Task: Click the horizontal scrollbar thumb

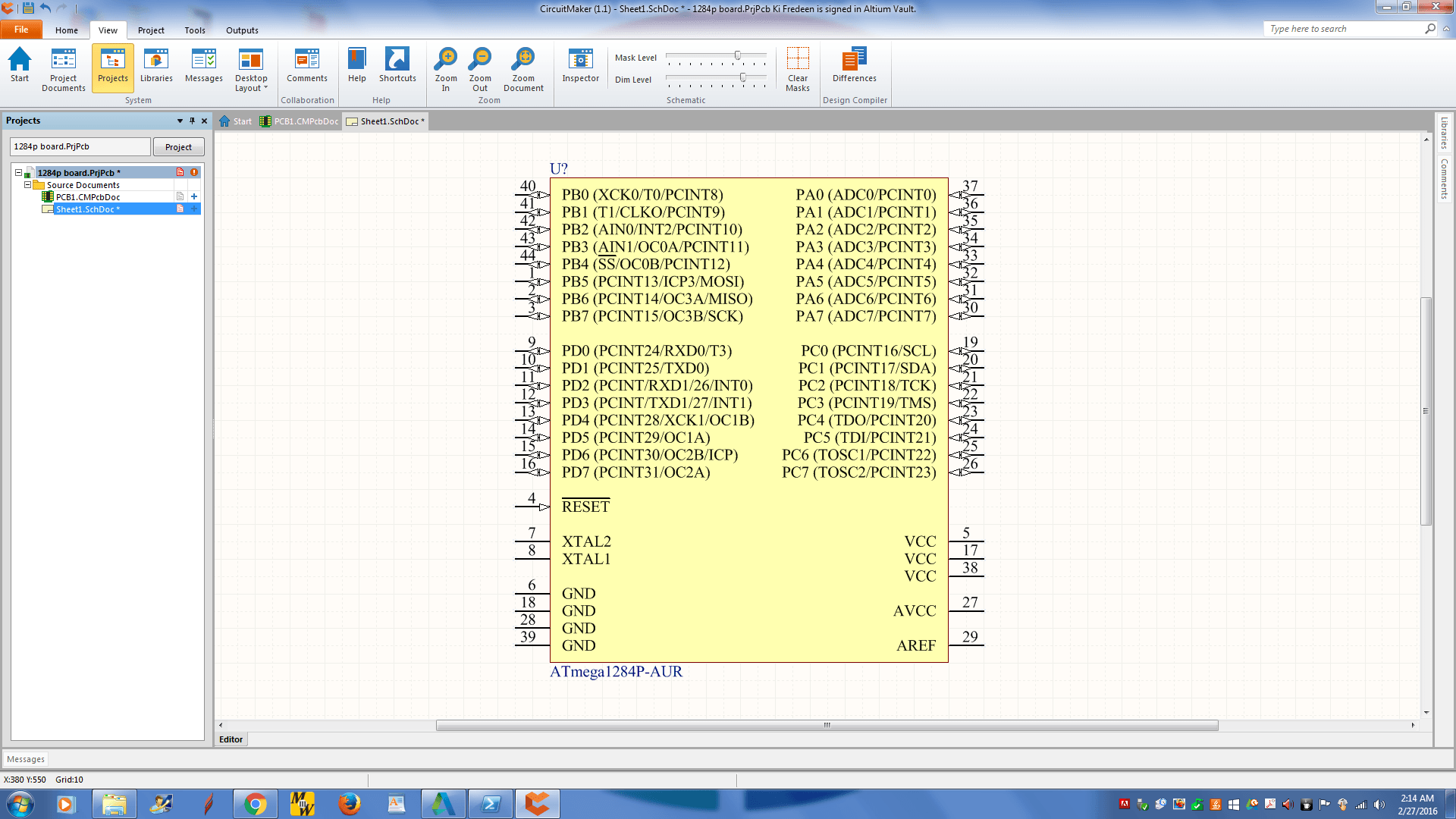Action: click(827, 726)
